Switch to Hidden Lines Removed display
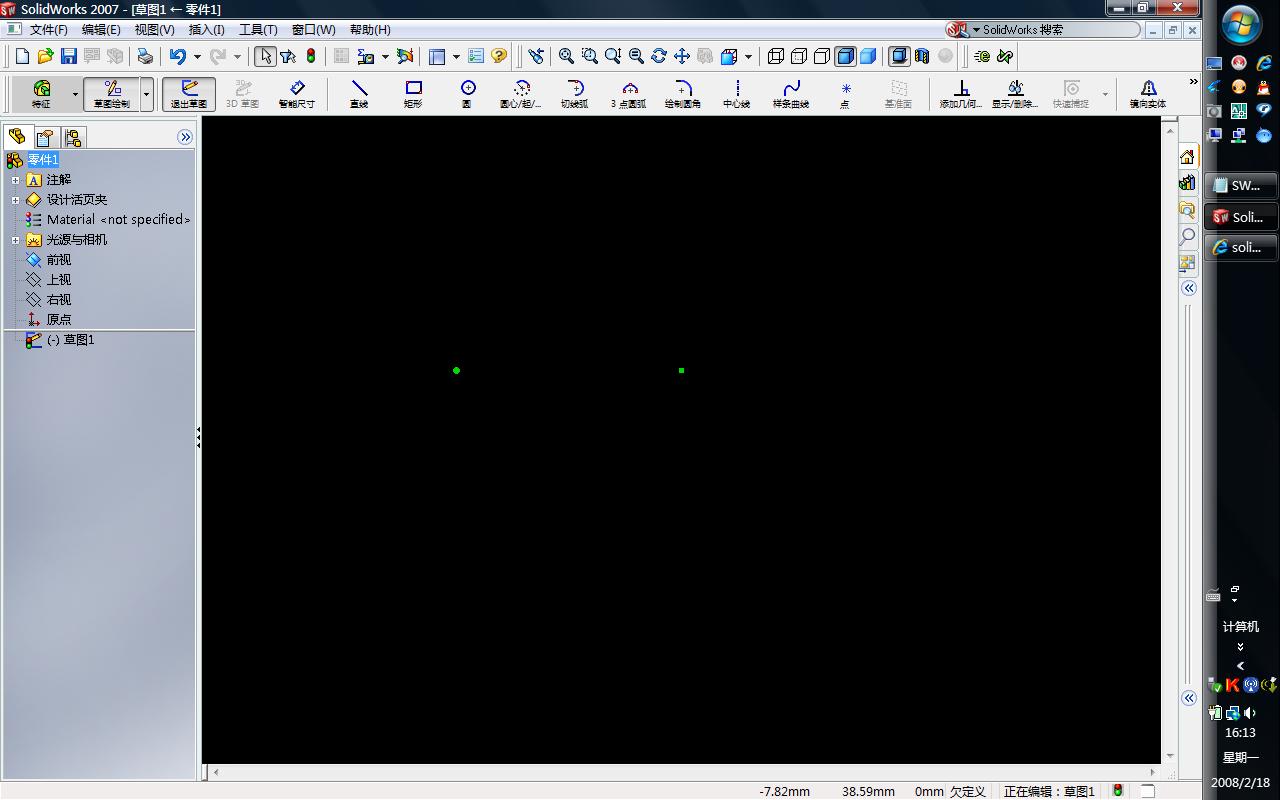Screen dimensions: 1280x800 [x=822, y=56]
